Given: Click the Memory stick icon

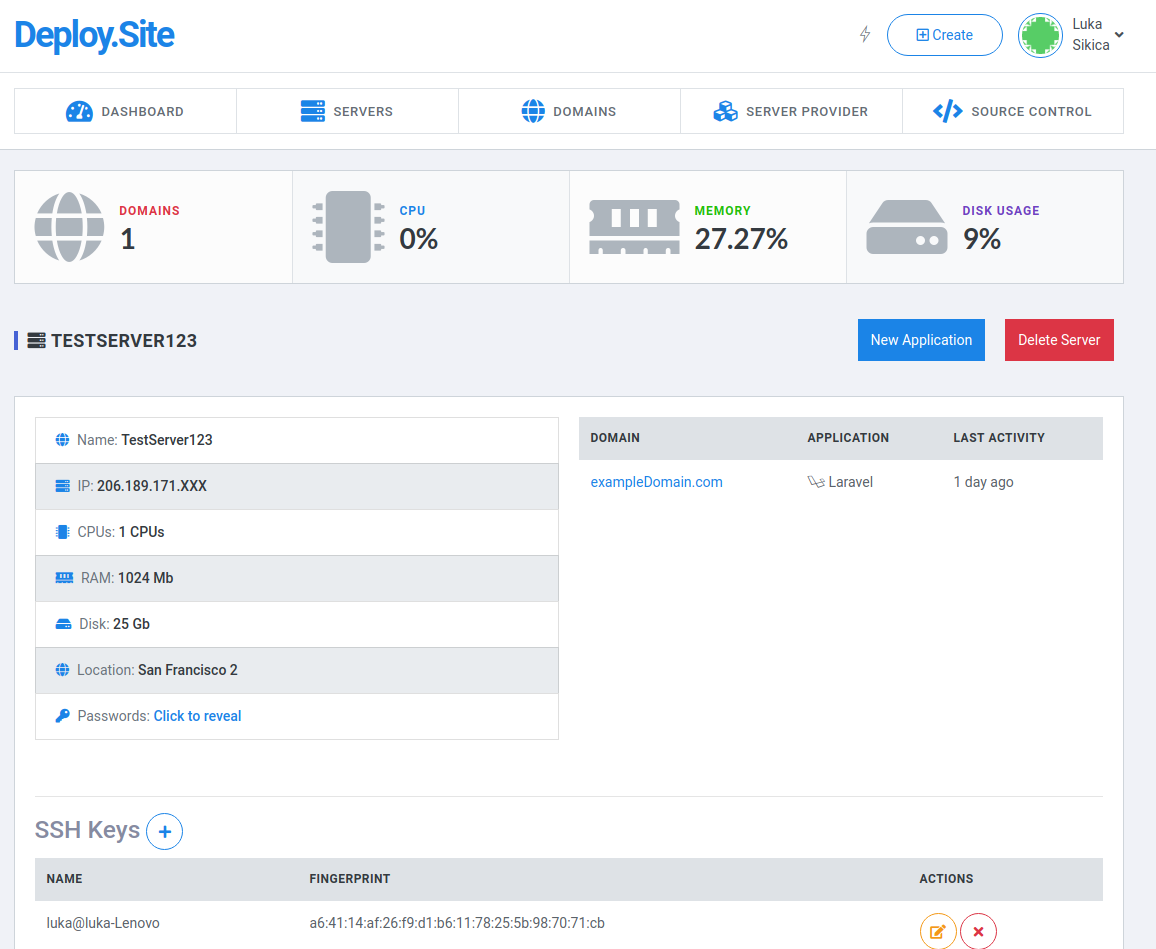Looking at the screenshot, I should (x=633, y=227).
